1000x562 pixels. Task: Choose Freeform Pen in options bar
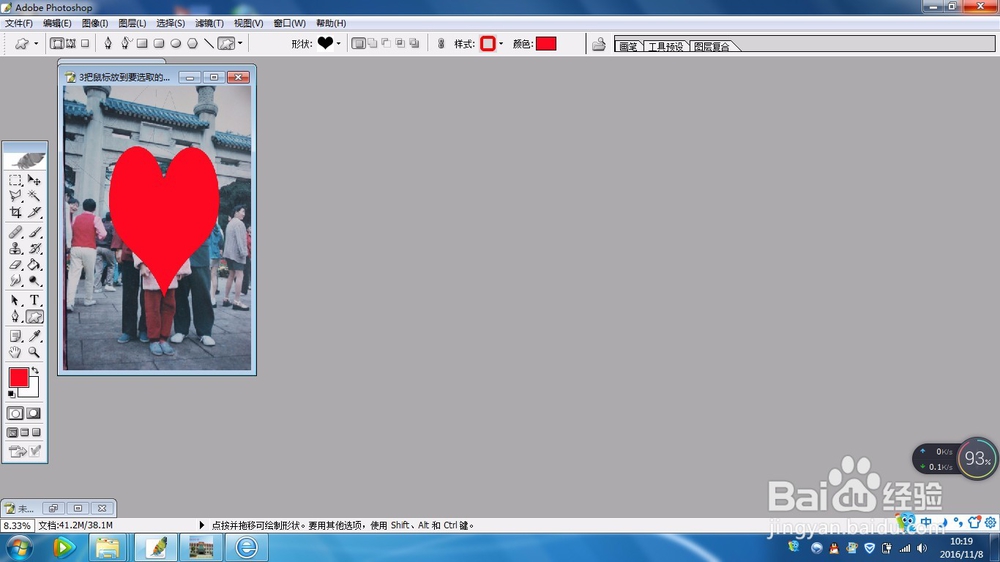point(126,43)
